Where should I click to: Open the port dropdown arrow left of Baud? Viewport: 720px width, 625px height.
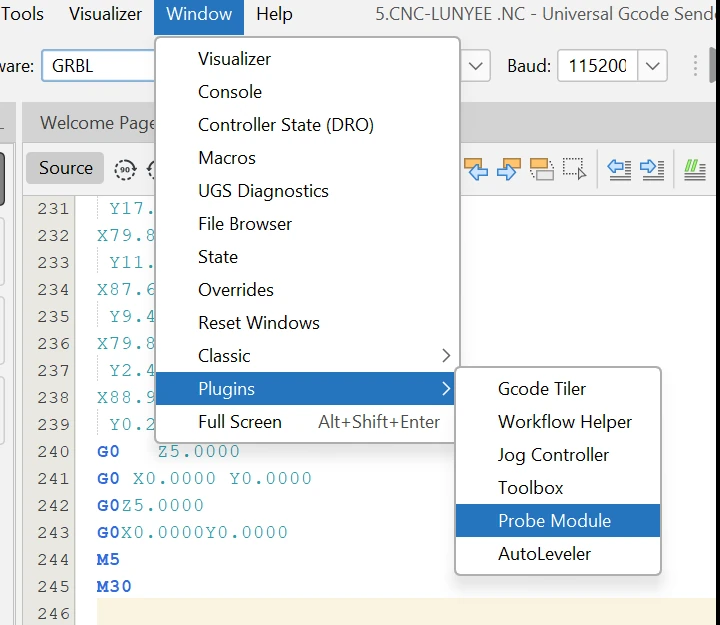click(476, 66)
